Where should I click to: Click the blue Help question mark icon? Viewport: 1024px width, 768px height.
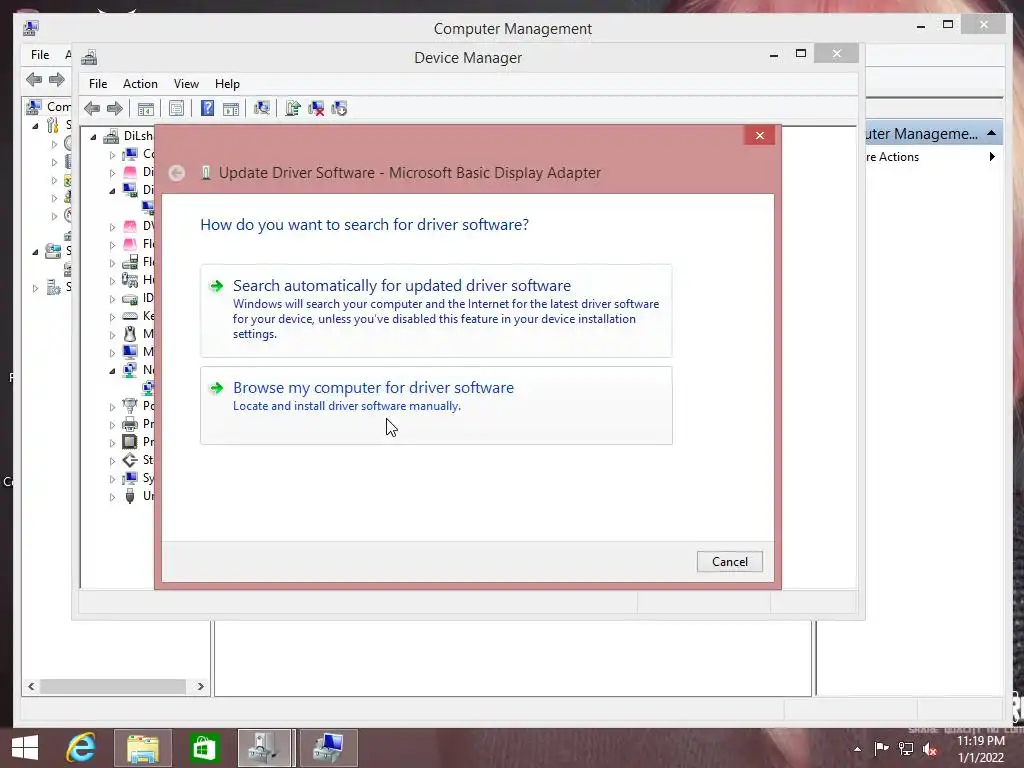pos(207,108)
